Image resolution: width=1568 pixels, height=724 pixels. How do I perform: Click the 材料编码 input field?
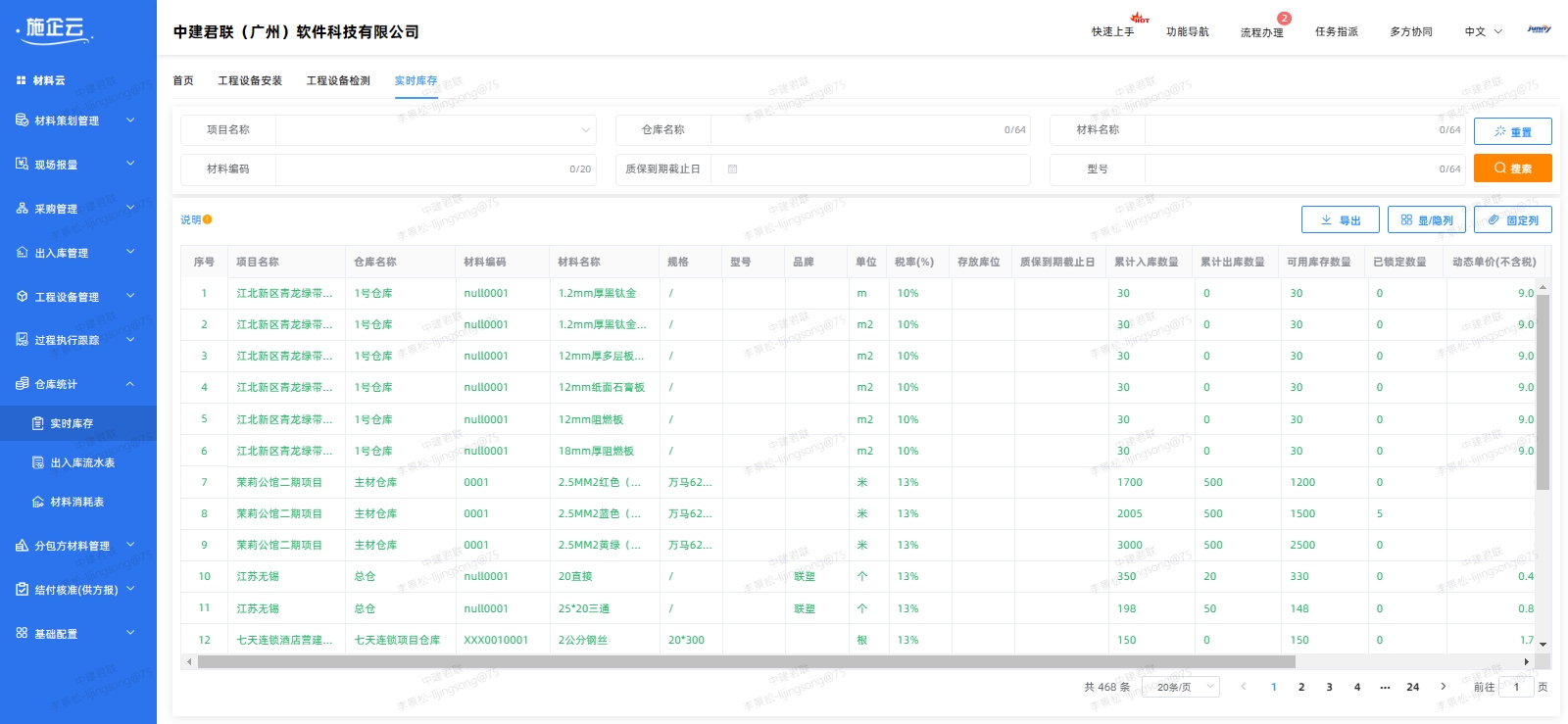point(421,169)
